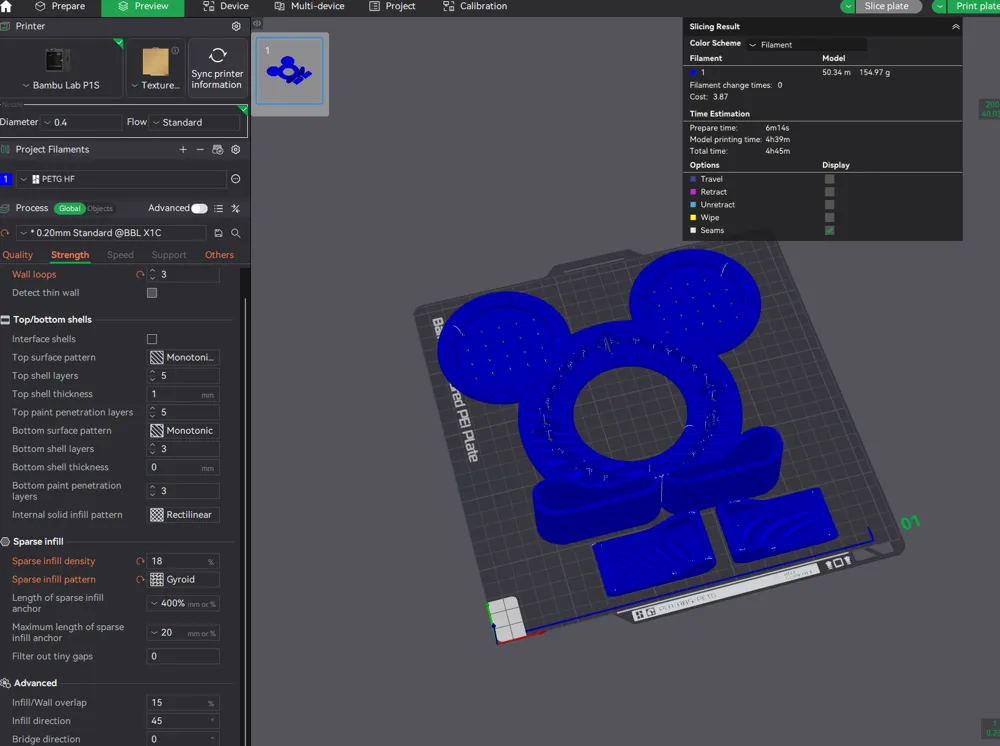This screenshot has width=1000, height=746.
Task: Compare presets icon next to Advanced
Action: click(x=236, y=208)
